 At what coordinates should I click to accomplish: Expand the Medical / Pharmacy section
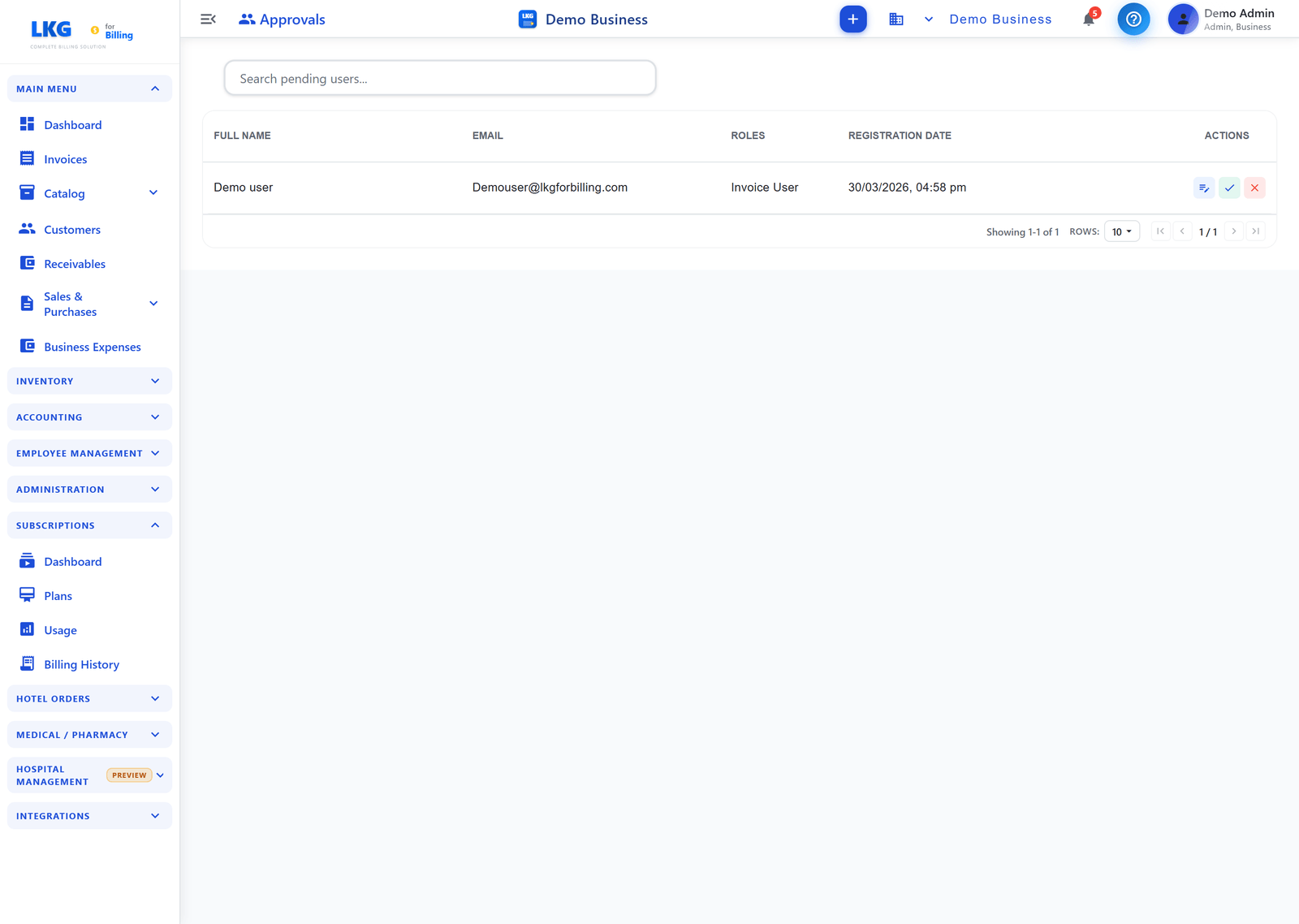pos(89,735)
